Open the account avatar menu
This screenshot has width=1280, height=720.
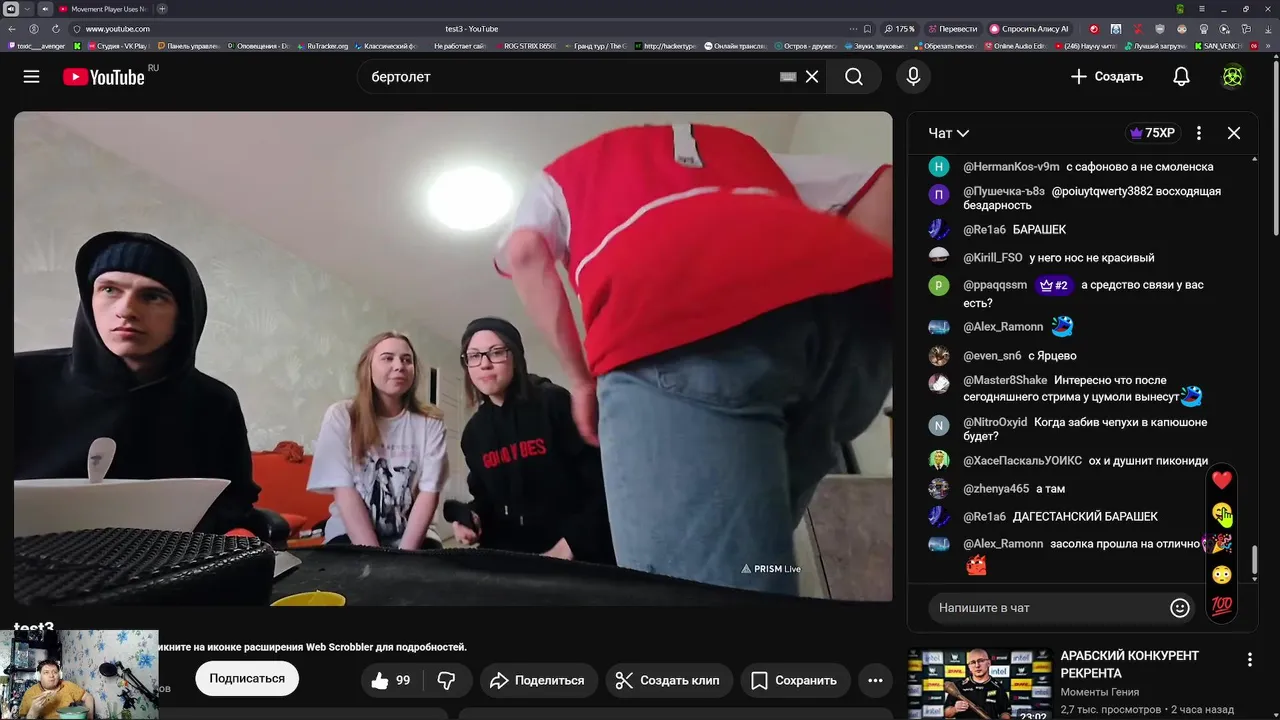point(1232,77)
